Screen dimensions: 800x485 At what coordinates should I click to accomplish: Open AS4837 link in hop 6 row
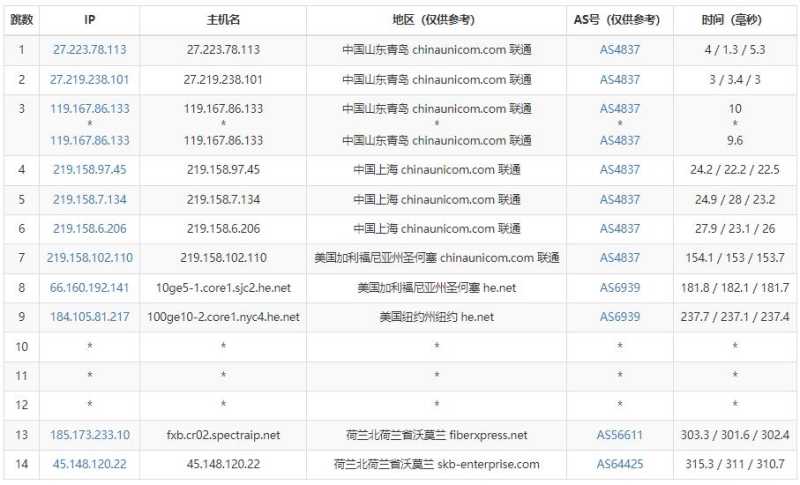click(619, 229)
